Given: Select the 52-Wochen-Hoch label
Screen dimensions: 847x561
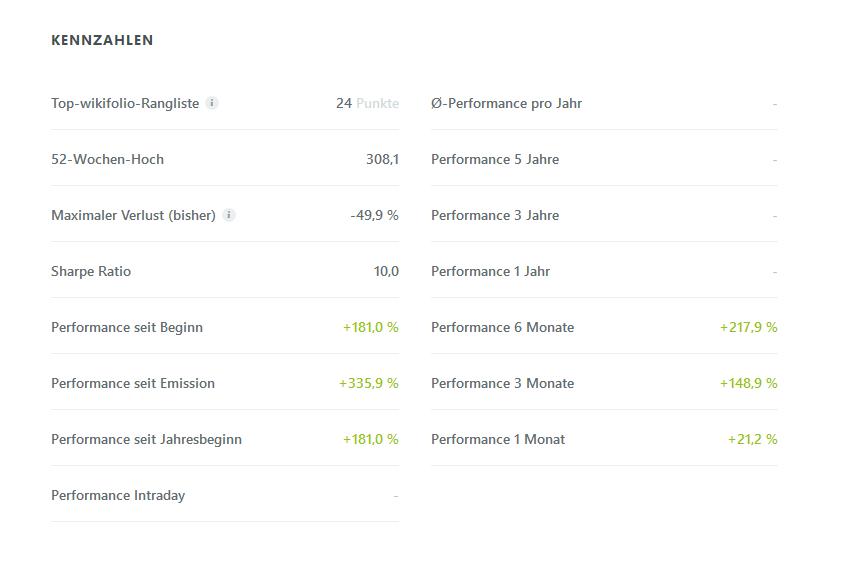Looking at the screenshot, I should (107, 159).
